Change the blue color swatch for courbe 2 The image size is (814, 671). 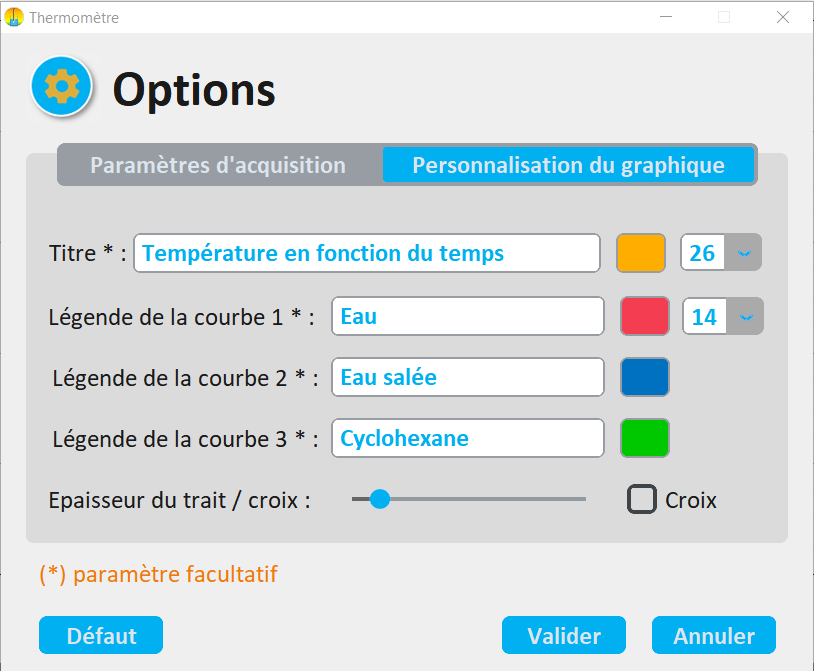point(645,377)
